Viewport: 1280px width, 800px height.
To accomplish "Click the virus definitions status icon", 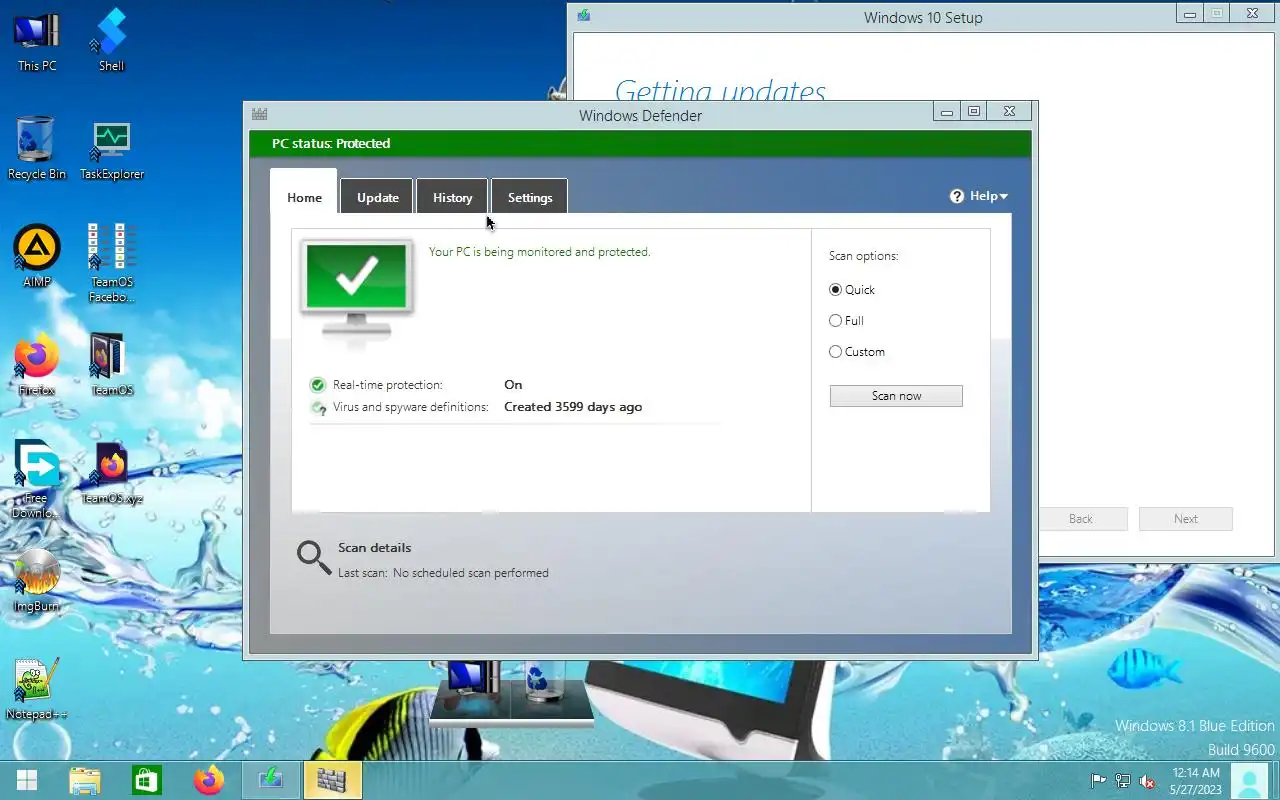I will (x=318, y=407).
